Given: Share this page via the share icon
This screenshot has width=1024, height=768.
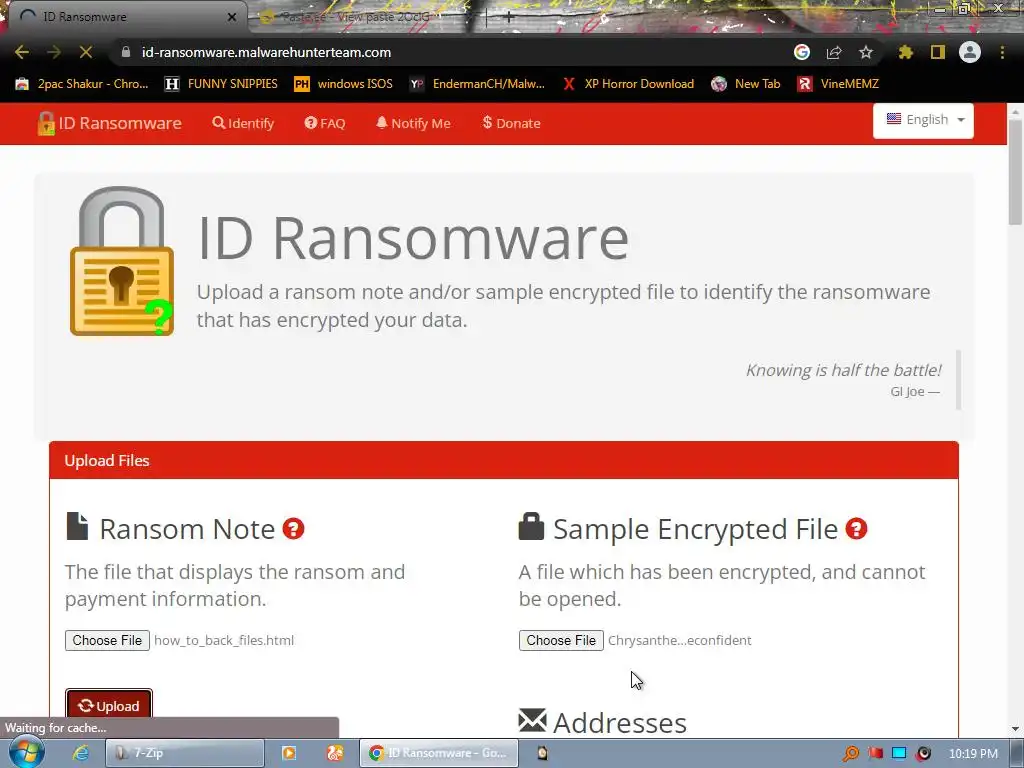Looking at the screenshot, I should click(x=834, y=52).
